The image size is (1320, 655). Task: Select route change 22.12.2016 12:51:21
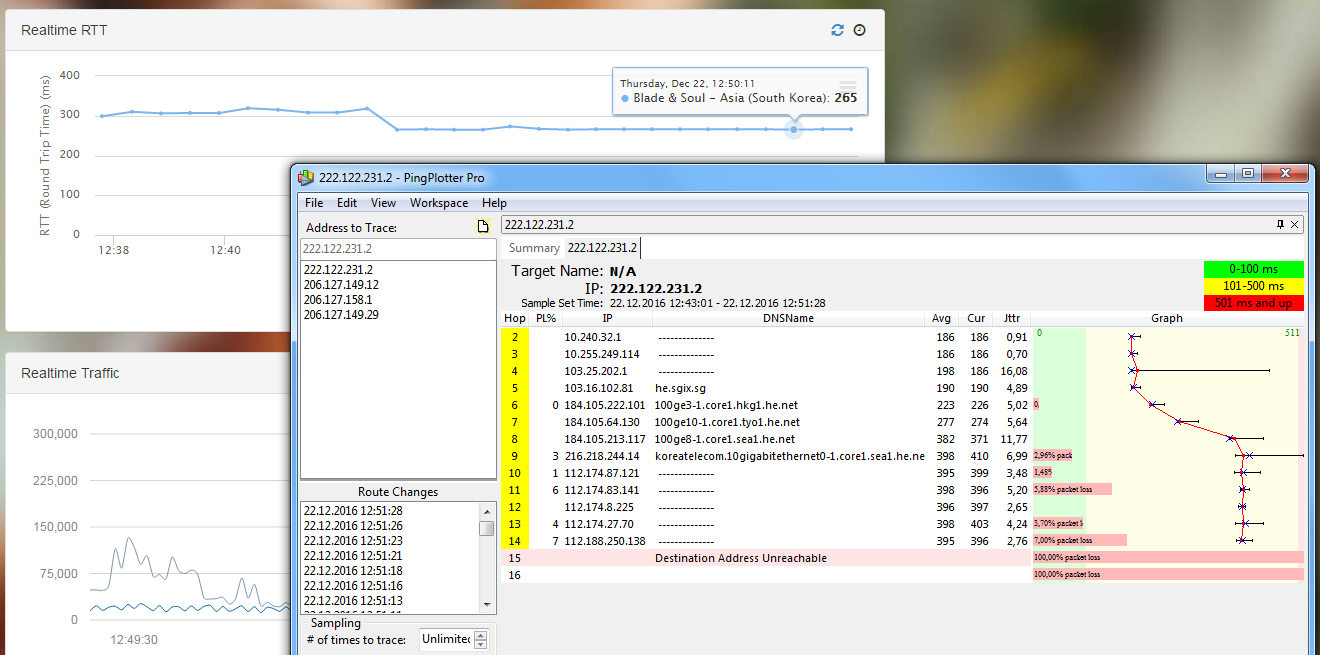[x=353, y=556]
